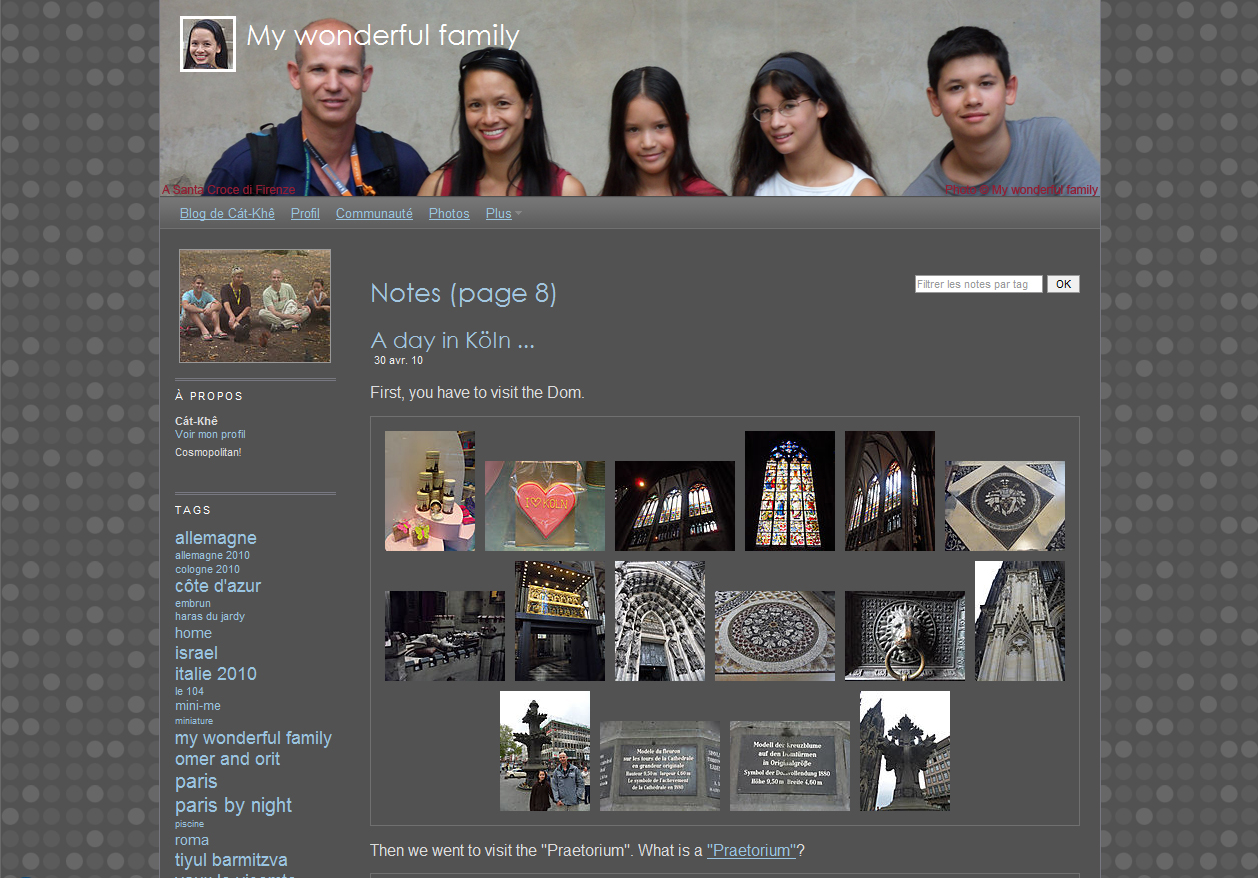Viewport: 1258px width, 878px height.
Task: Open the I love Köln heart photo
Action: click(x=545, y=505)
